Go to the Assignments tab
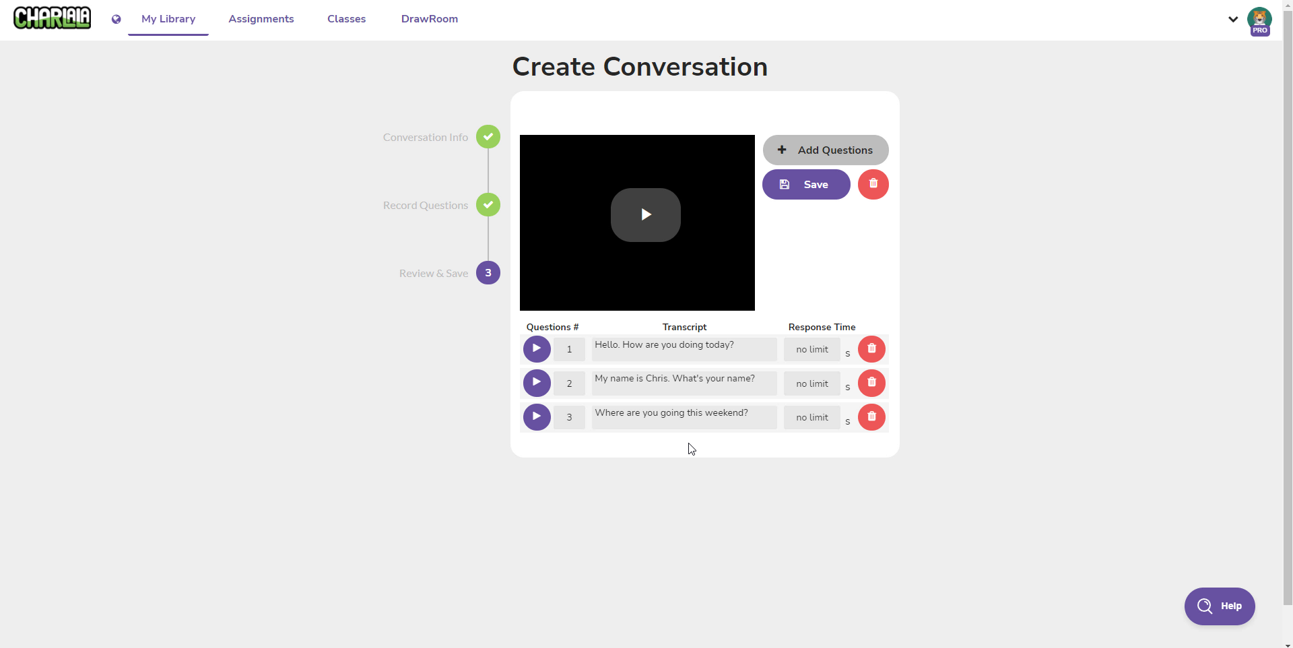The height and width of the screenshot is (648, 1293). 261,19
